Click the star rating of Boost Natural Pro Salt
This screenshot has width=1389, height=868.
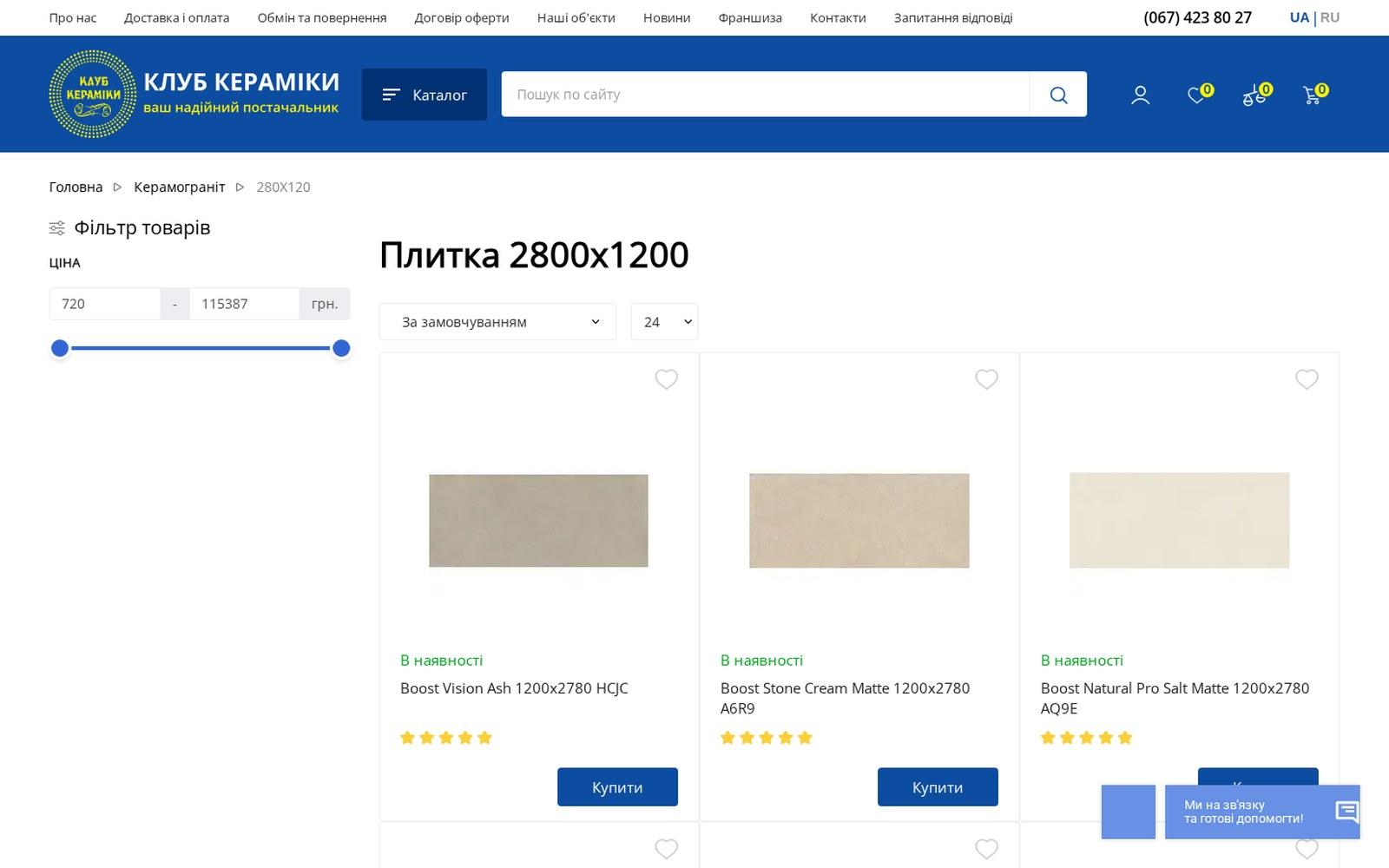1087,738
